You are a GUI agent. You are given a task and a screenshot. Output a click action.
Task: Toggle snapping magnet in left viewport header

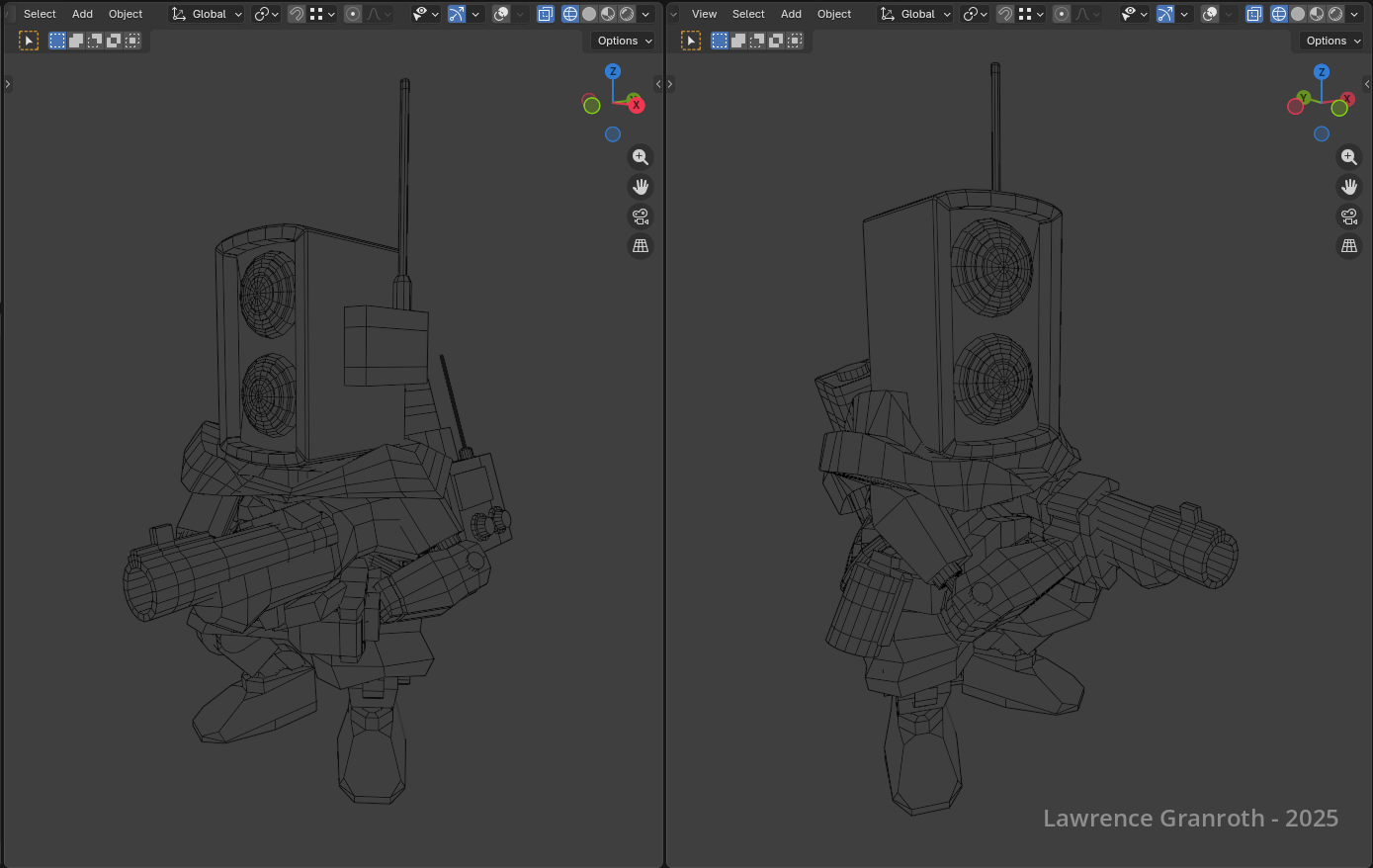click(x=297, y=14)
